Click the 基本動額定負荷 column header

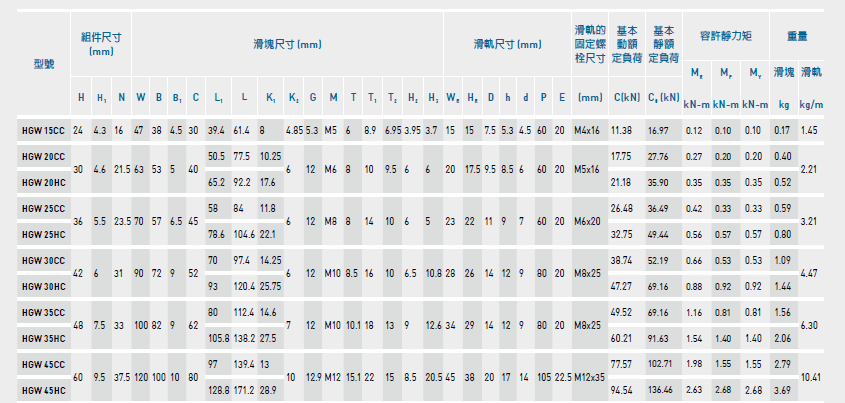(627, 44)
